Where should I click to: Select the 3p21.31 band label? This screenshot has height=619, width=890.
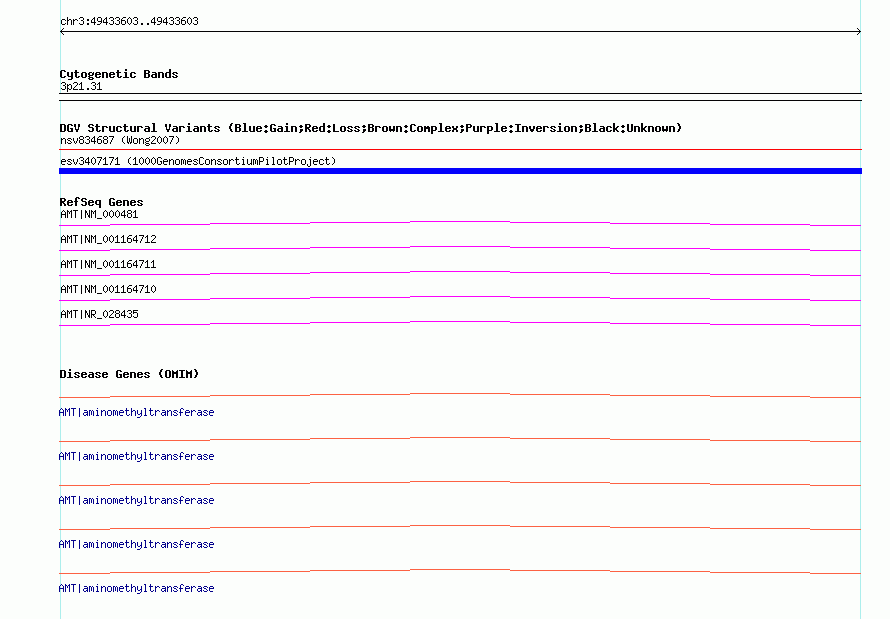point(81,86)
